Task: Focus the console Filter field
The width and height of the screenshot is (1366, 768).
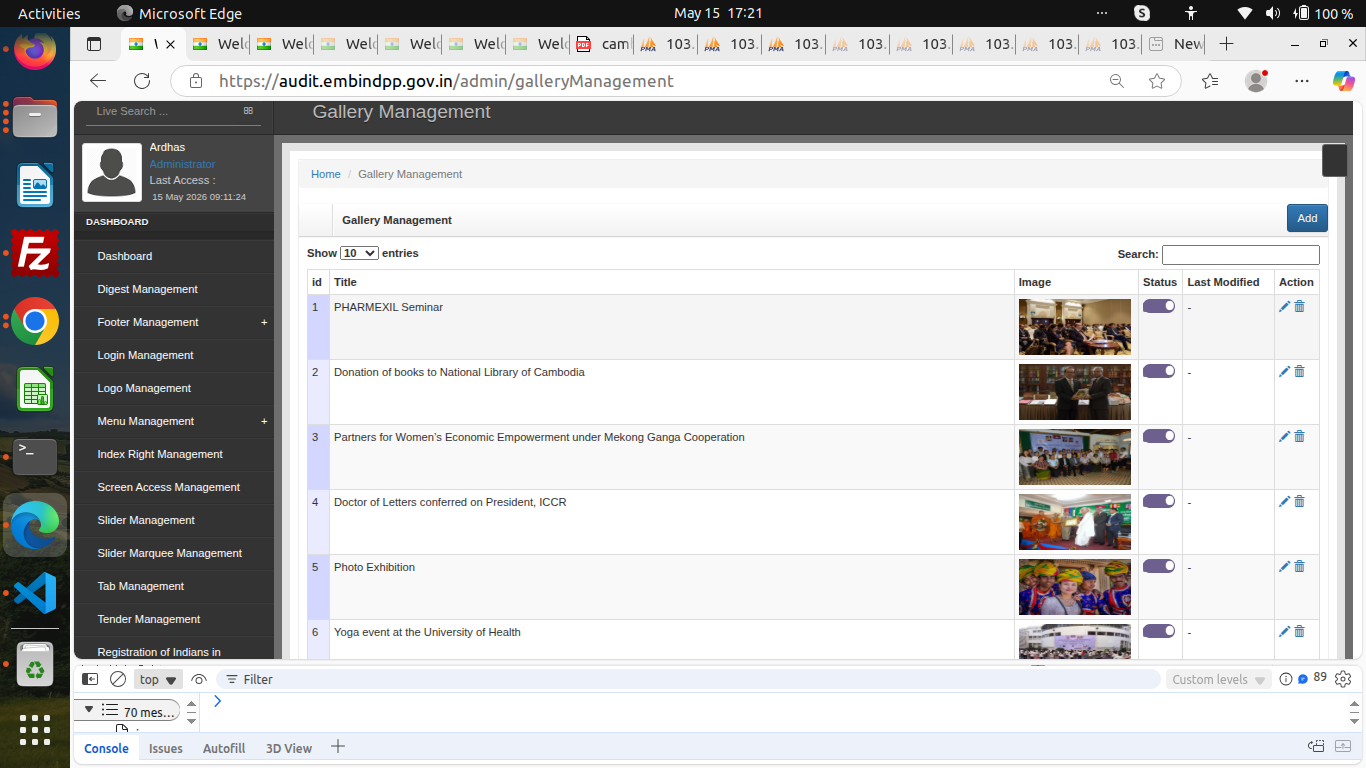Action: tap(690, 679)
